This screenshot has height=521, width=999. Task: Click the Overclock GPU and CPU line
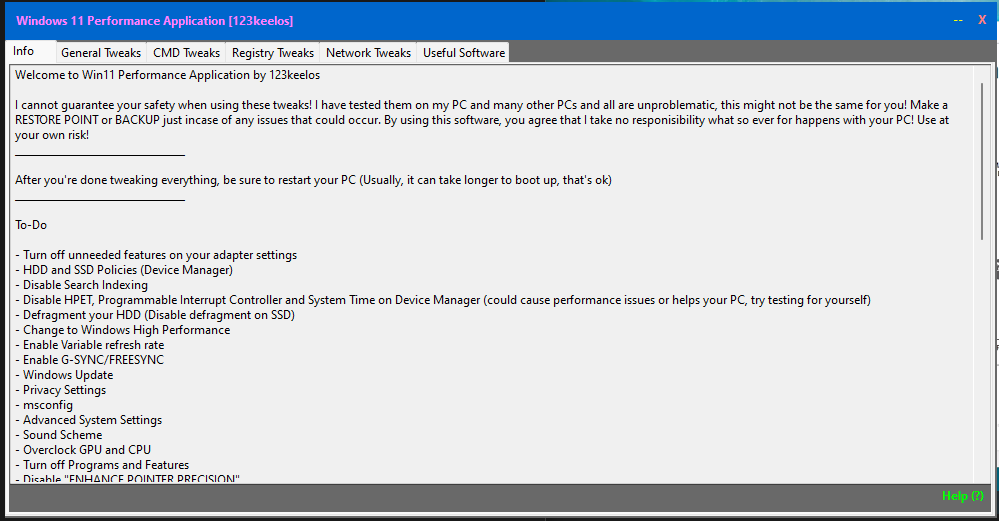[83, 450]
